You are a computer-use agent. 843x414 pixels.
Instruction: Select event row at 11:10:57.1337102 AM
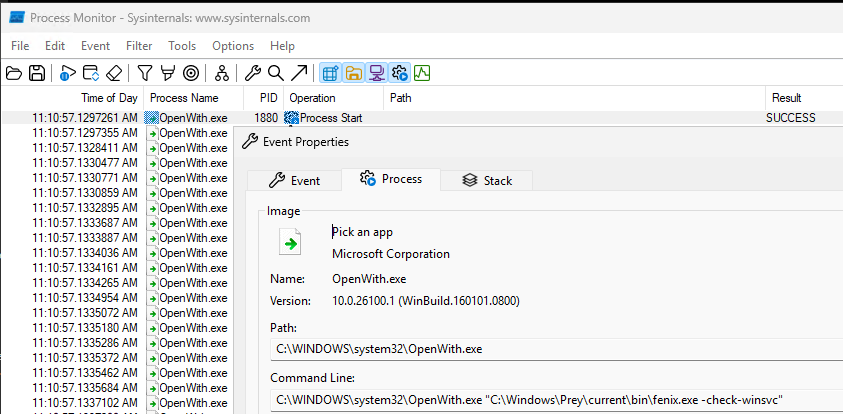pos(117,403)
